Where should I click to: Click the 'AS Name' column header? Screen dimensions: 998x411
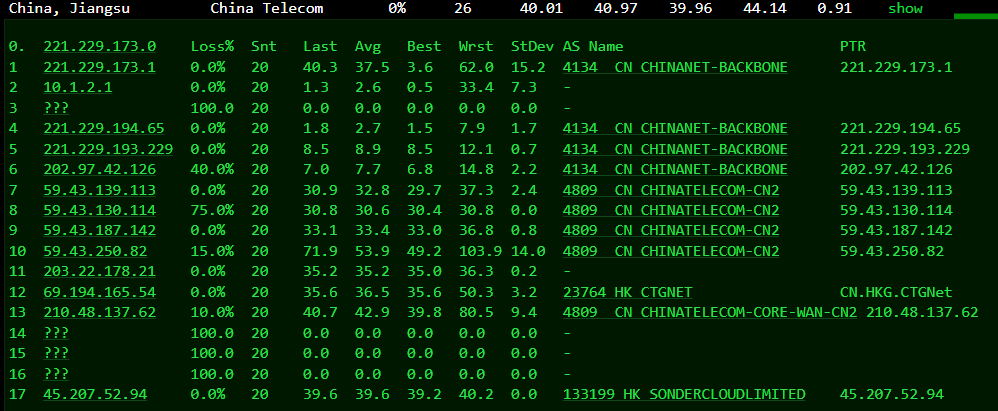tap(593, 46)
